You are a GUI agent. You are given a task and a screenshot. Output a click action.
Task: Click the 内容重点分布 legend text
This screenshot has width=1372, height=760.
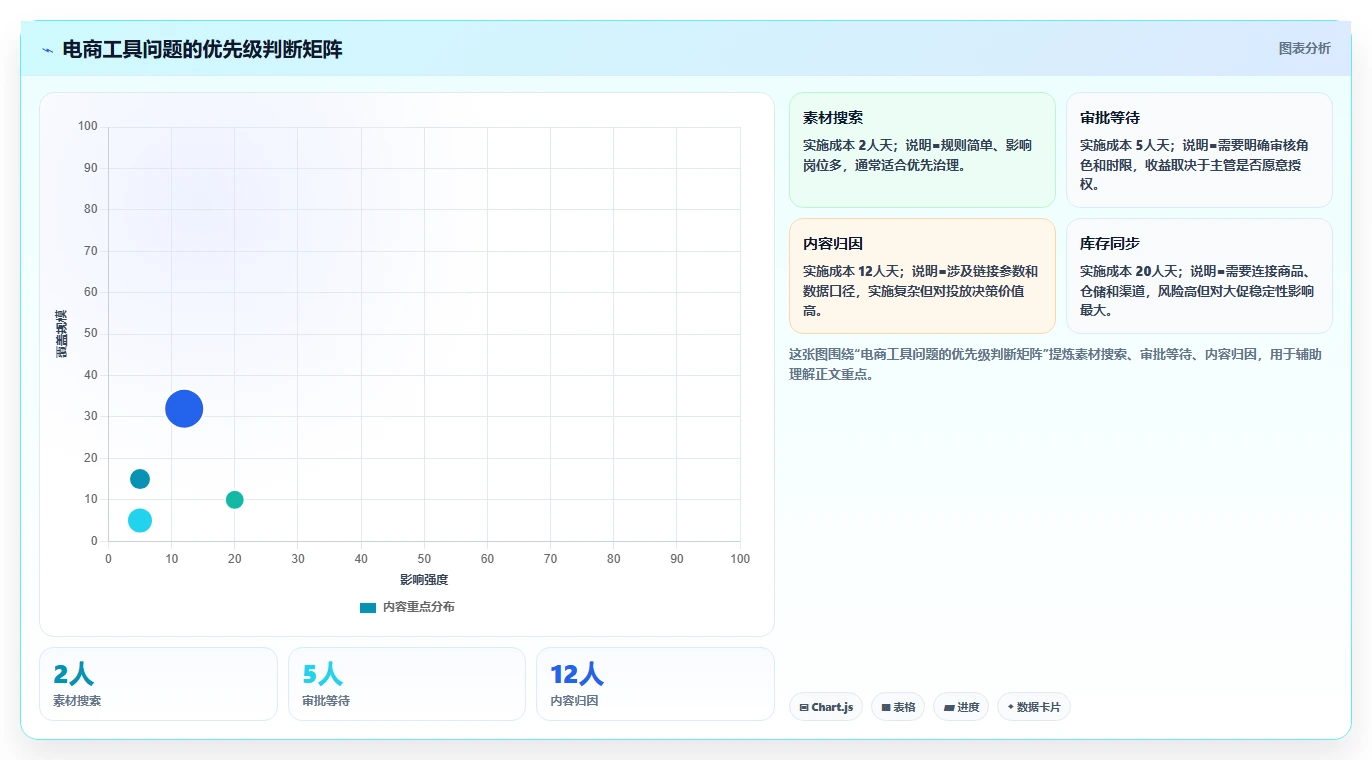tap(419, 607)
